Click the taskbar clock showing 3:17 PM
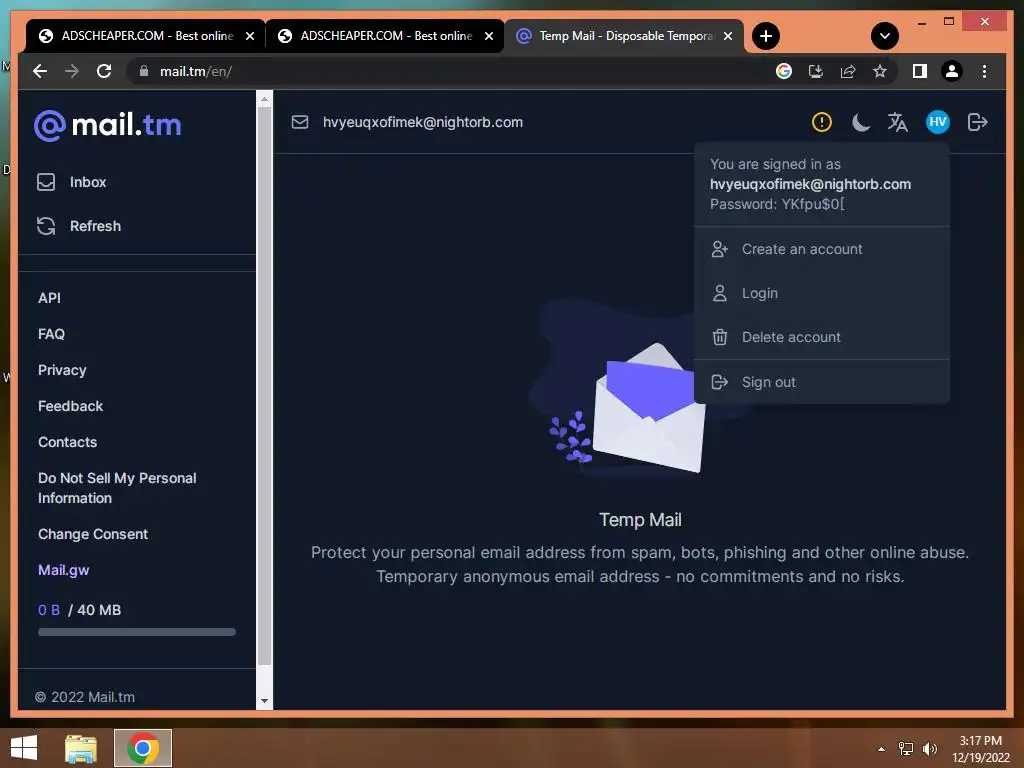 point(981,749)
